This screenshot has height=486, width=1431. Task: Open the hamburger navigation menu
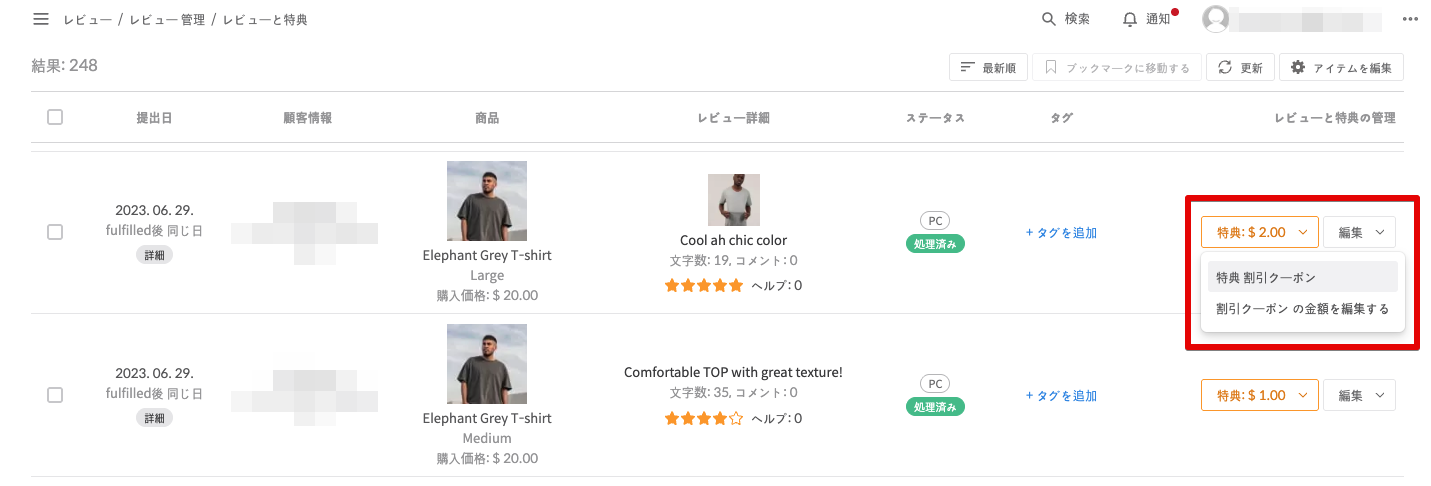(x=41, y=19)
